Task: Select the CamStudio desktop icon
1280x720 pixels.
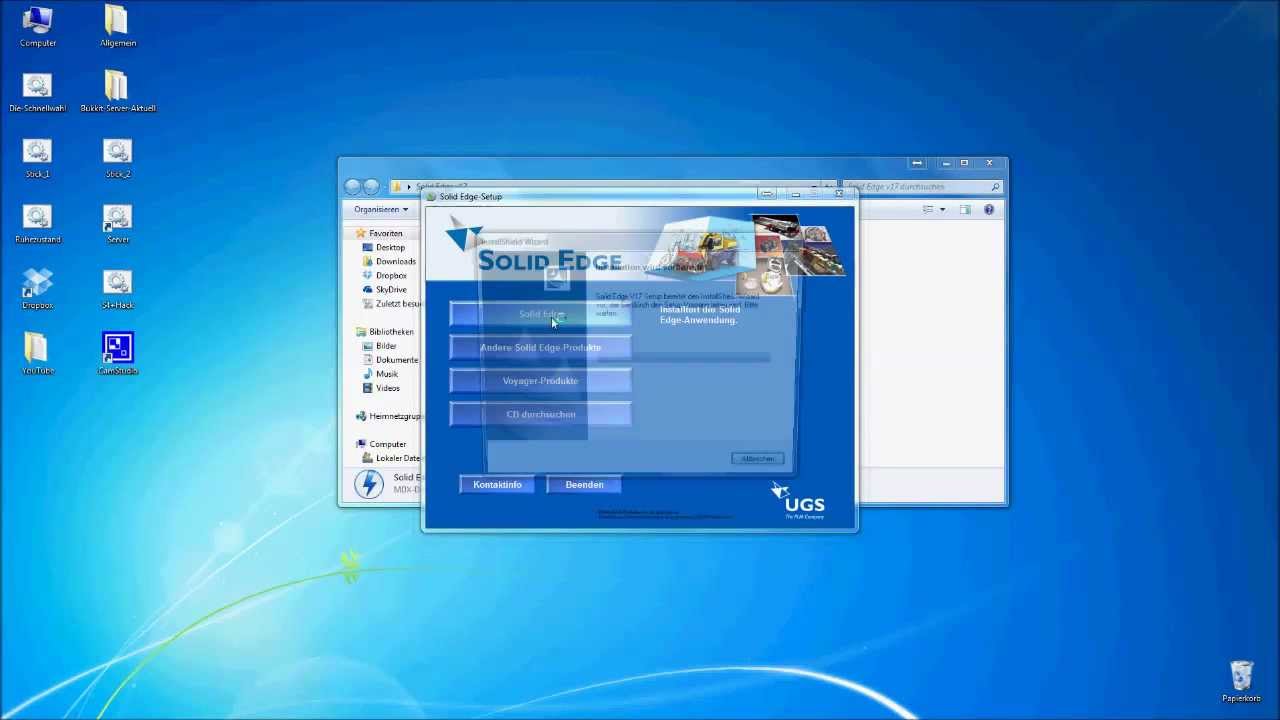Action: coord(117,353)
